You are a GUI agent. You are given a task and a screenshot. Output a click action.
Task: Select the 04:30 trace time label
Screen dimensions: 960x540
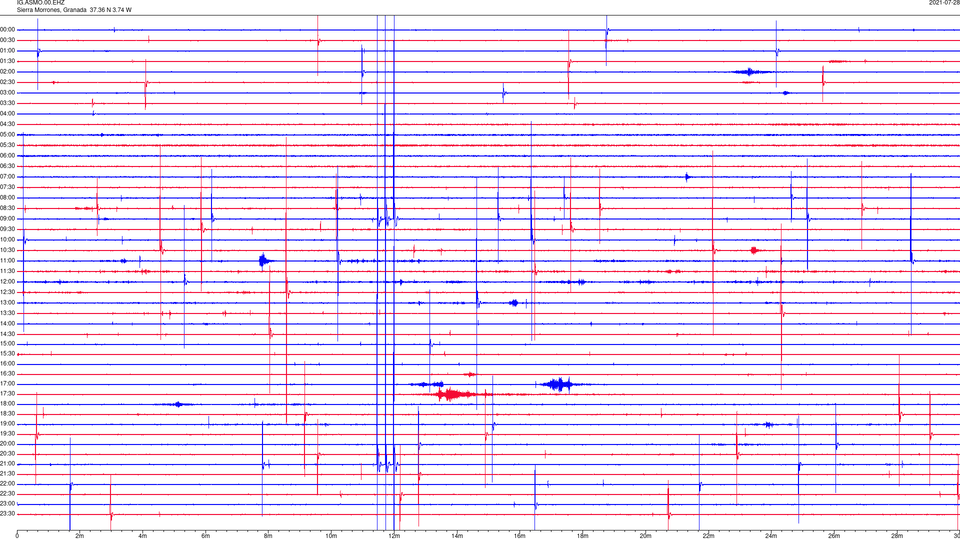(x=8, y=124)
